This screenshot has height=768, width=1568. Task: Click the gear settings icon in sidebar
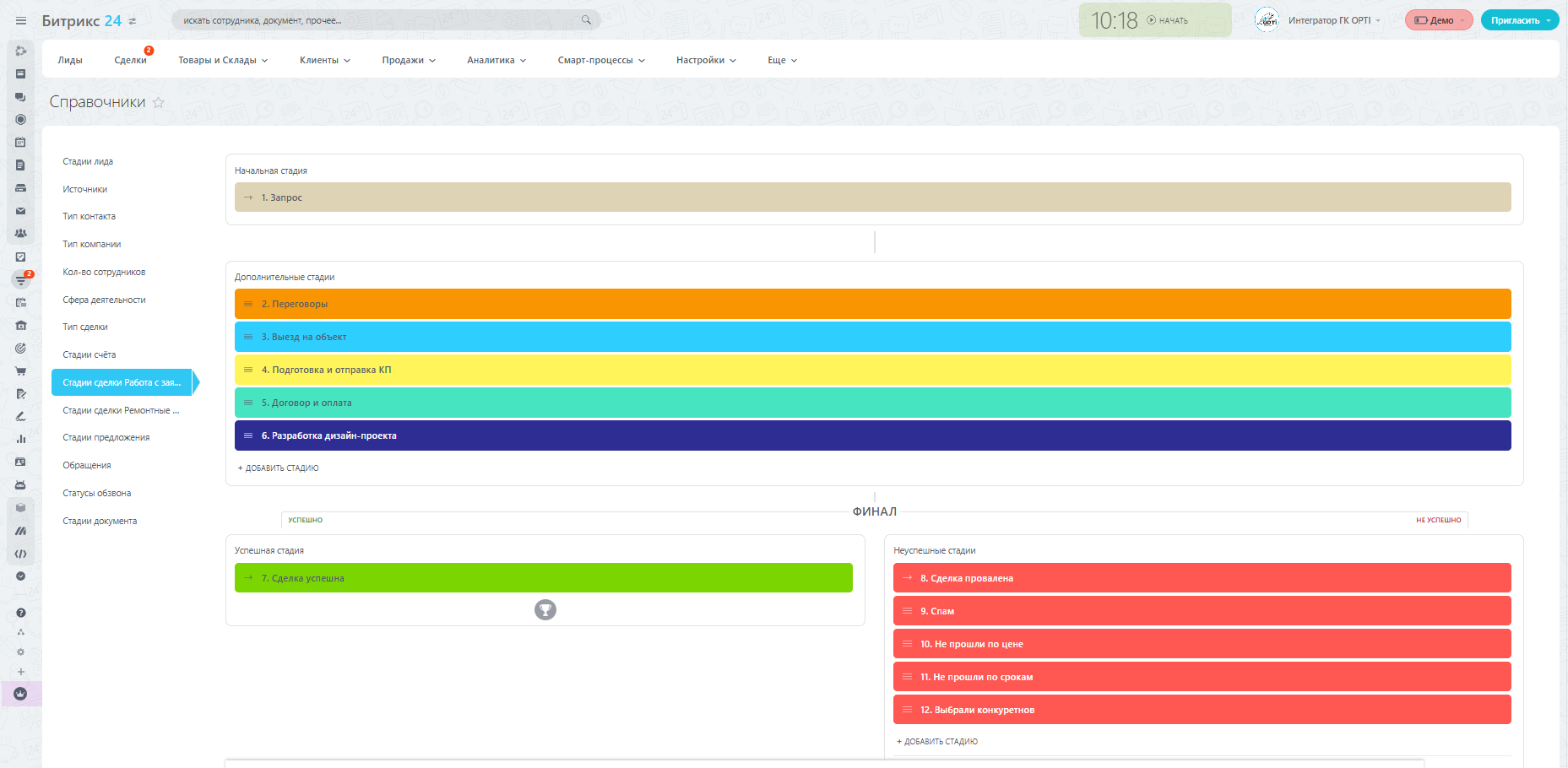pyautogui.click(x=20, y=652)
